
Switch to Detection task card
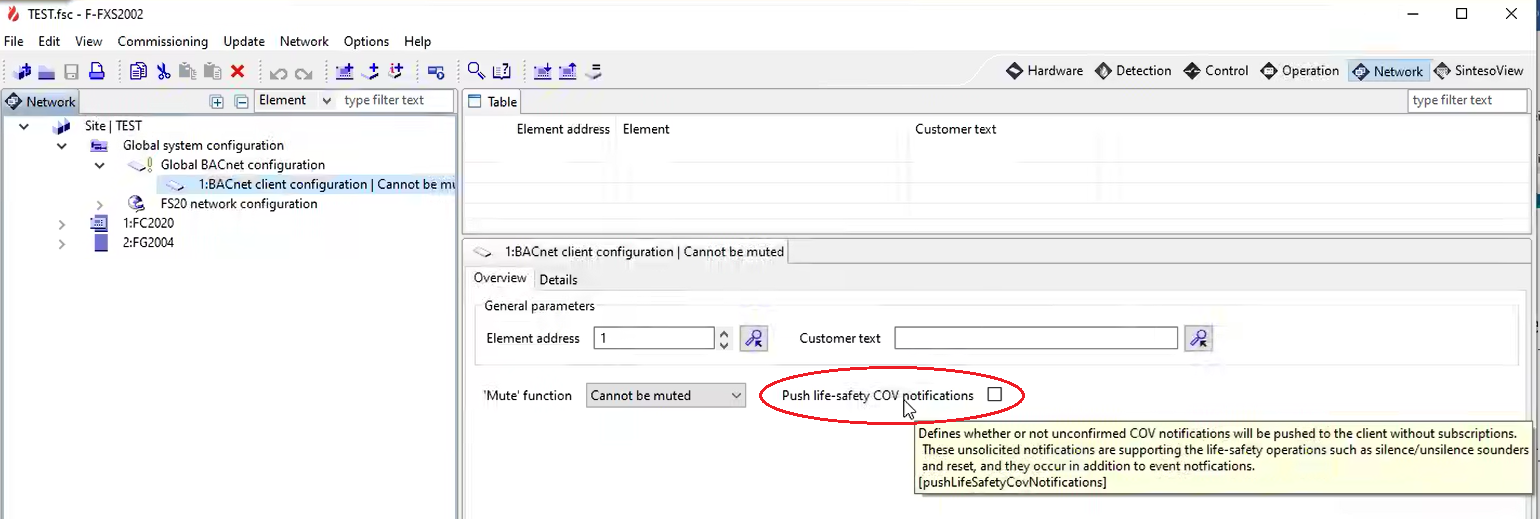(1133, 71)
